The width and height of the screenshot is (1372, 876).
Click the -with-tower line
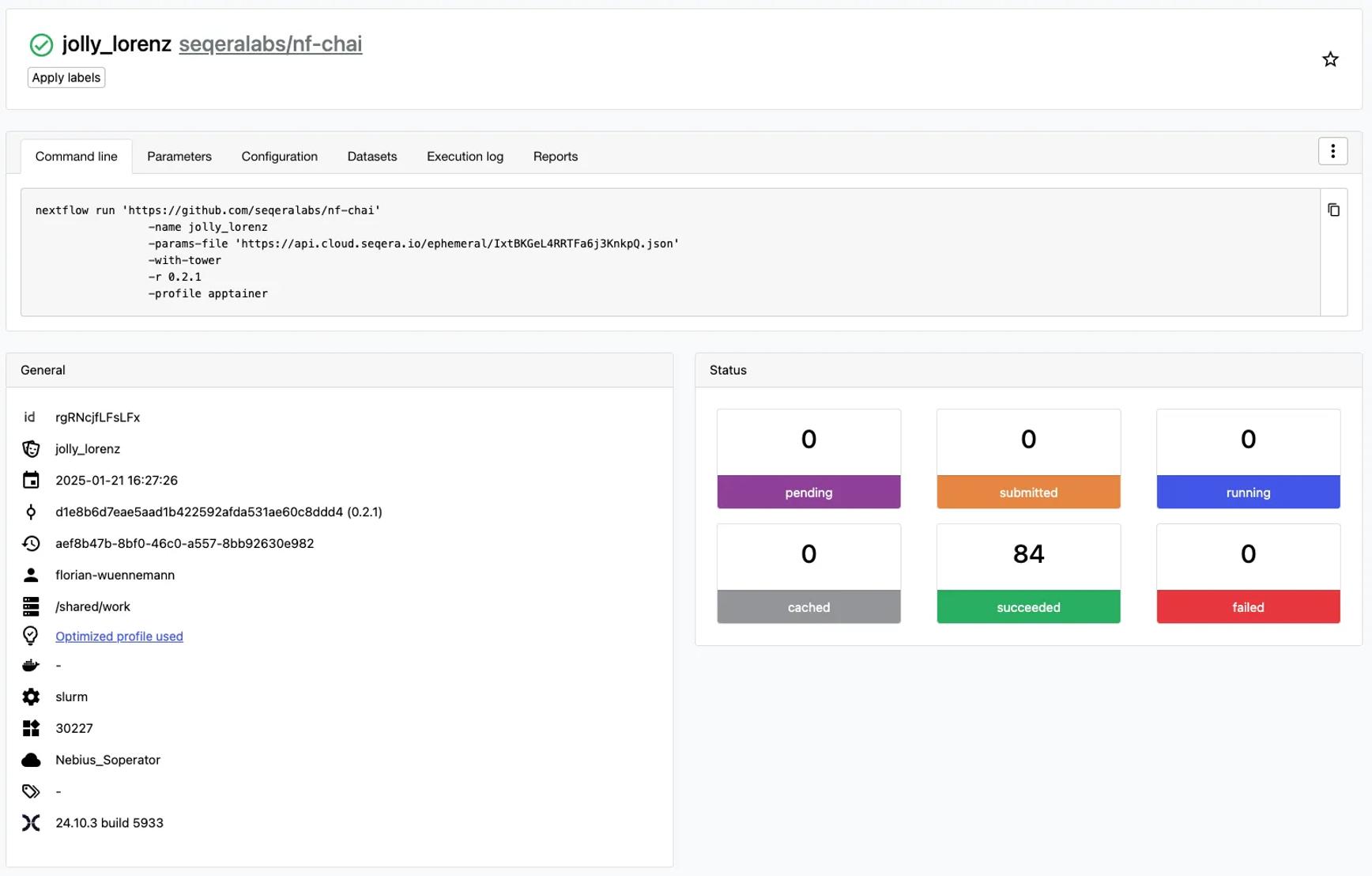coord(185,260)
